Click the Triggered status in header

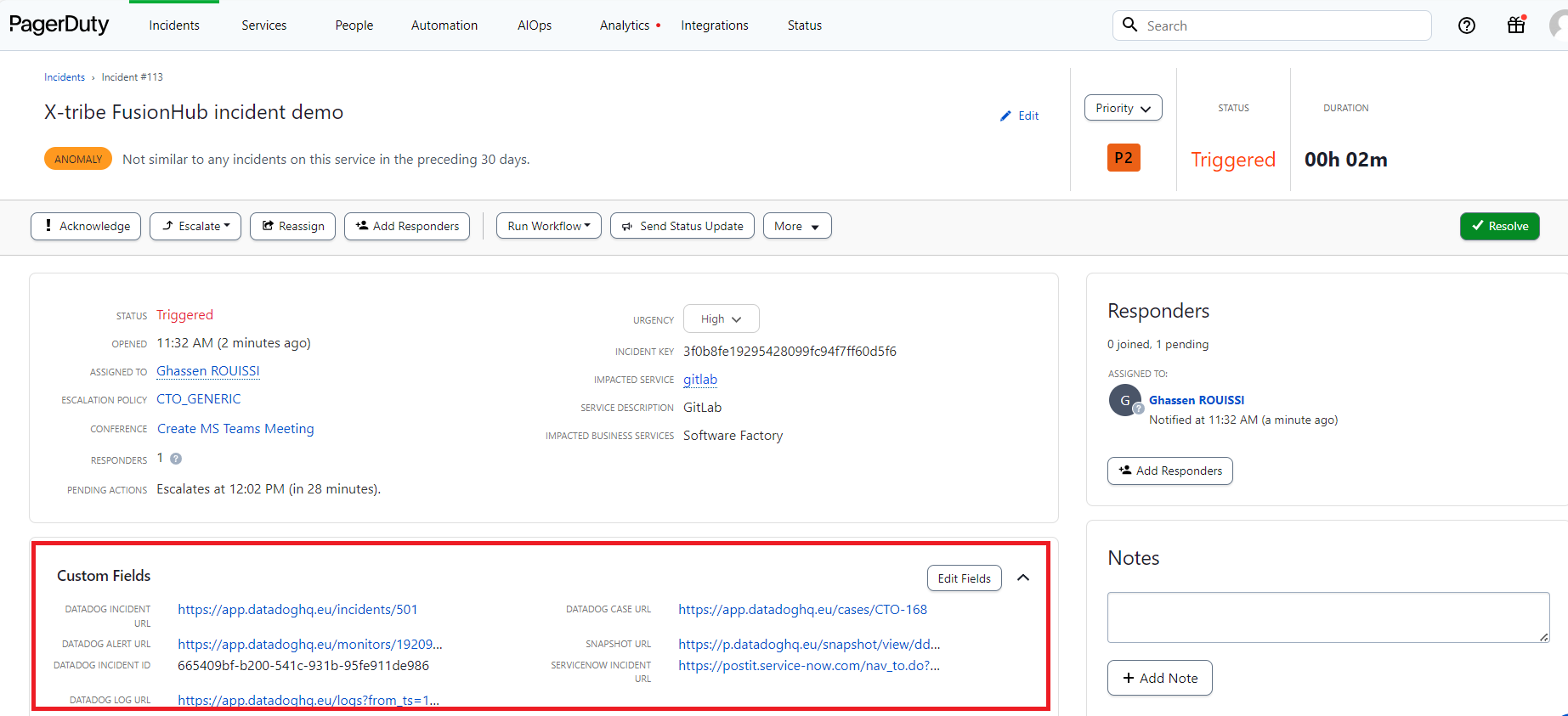tap(1233, 160)
